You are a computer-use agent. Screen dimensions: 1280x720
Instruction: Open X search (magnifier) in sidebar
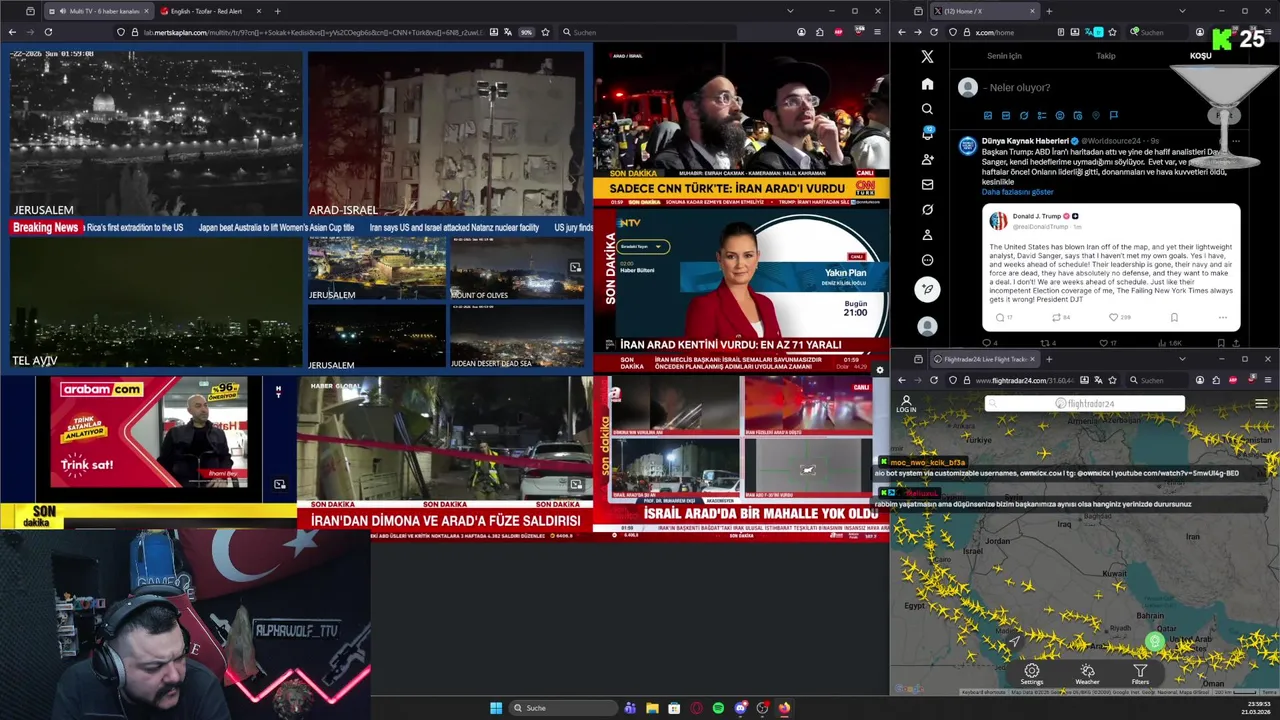pos(927,109)
